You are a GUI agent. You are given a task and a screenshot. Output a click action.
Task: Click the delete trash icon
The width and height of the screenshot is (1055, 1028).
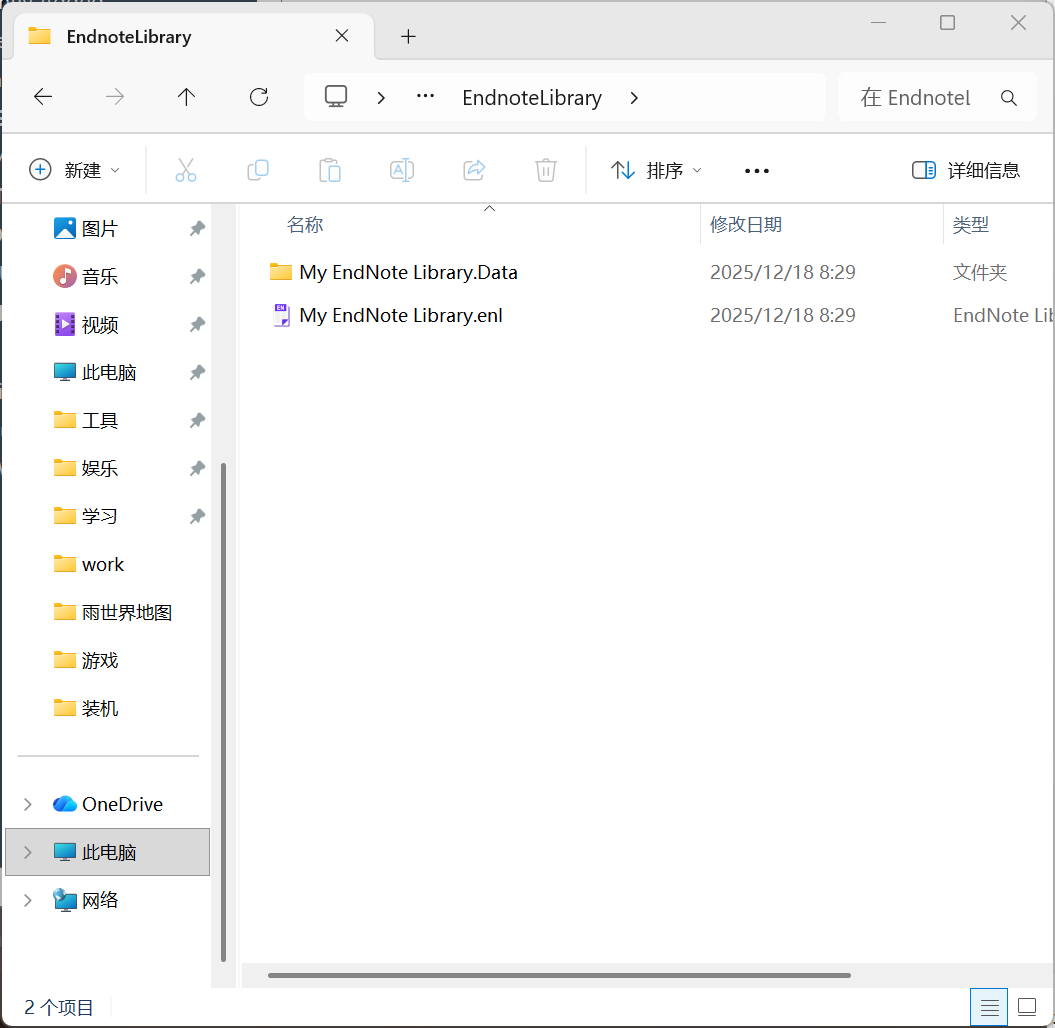click(546, 170)
